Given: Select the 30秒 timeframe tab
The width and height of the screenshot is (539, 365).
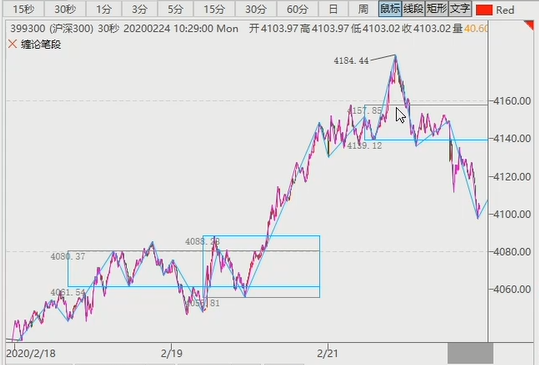Looking at the screenshot, I should (65, 9).
